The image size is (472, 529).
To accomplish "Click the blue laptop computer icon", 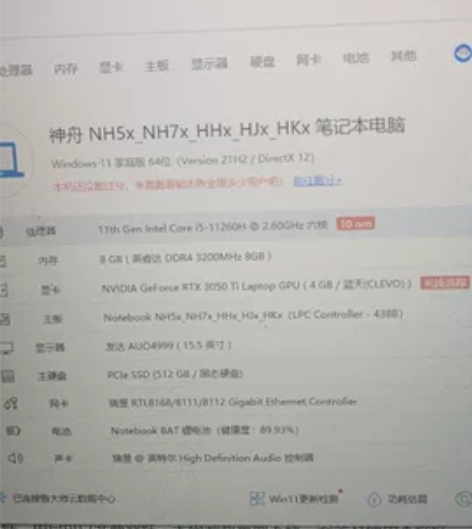I will pyautogui.click(x=11, y=160).
